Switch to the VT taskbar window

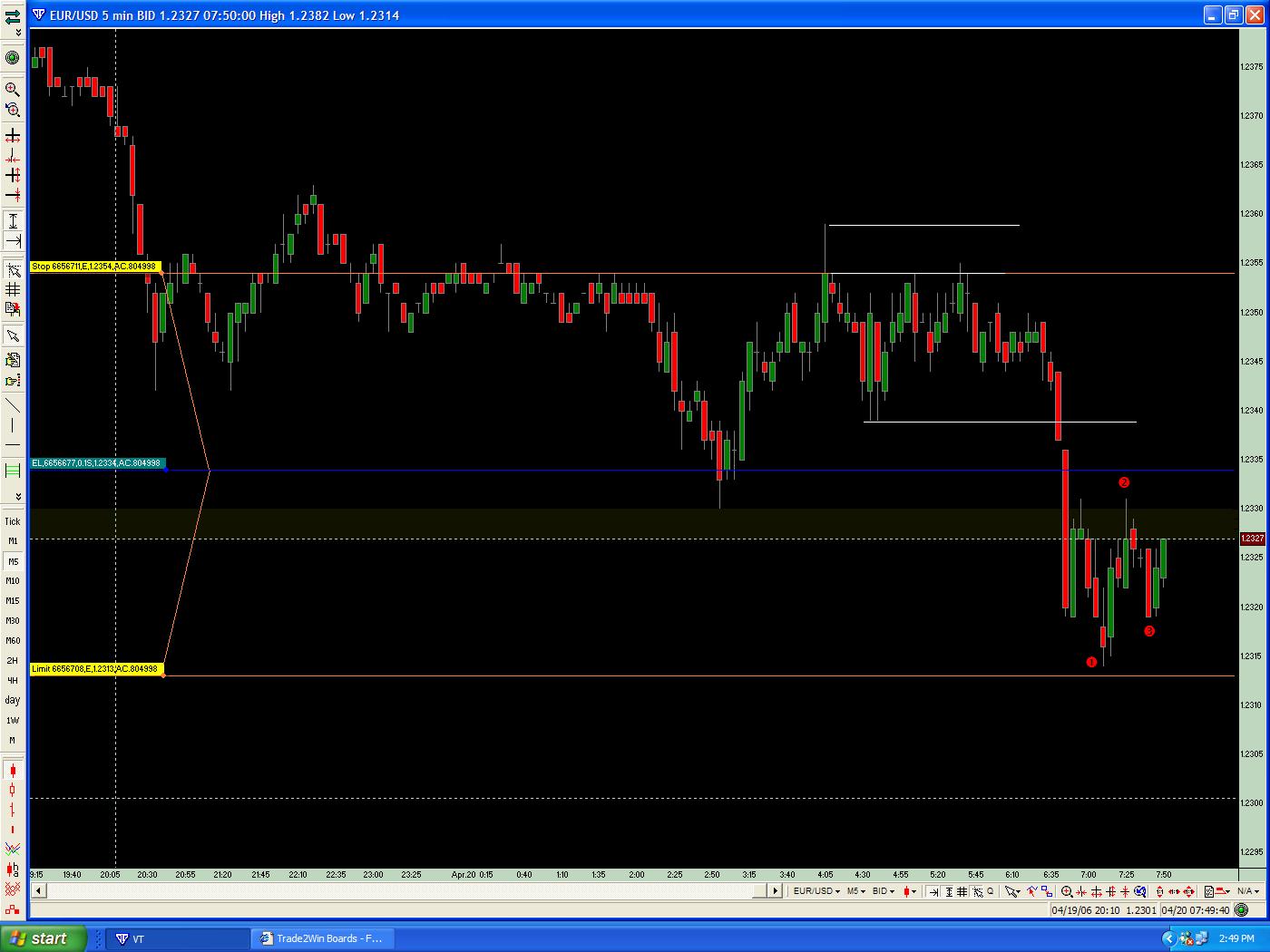[x=177, y=938]
